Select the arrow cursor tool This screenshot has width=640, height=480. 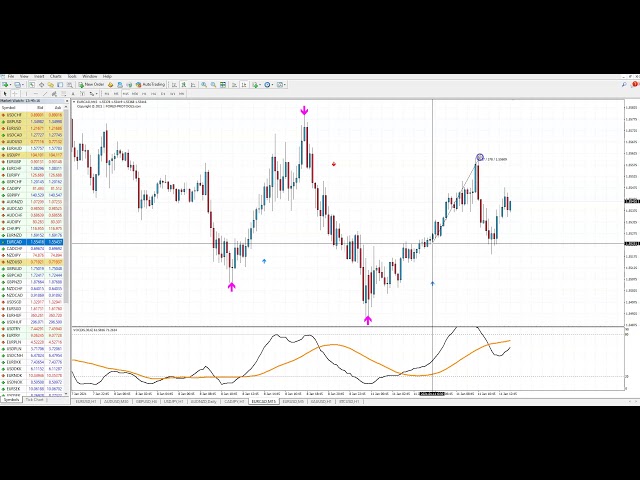click(5, 94)
